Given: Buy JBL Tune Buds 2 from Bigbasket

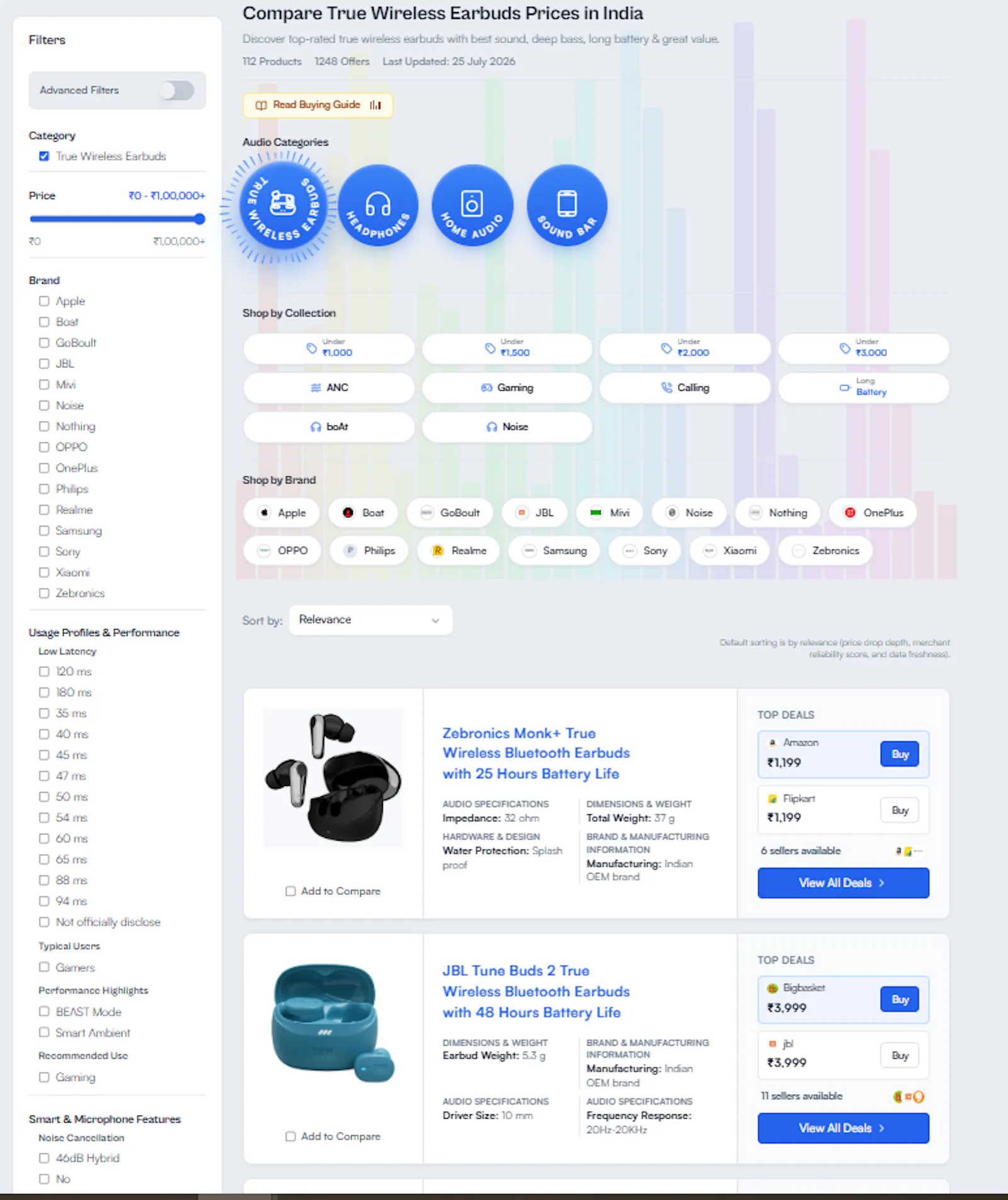Looking at the screenshot, I should 900,1000.
